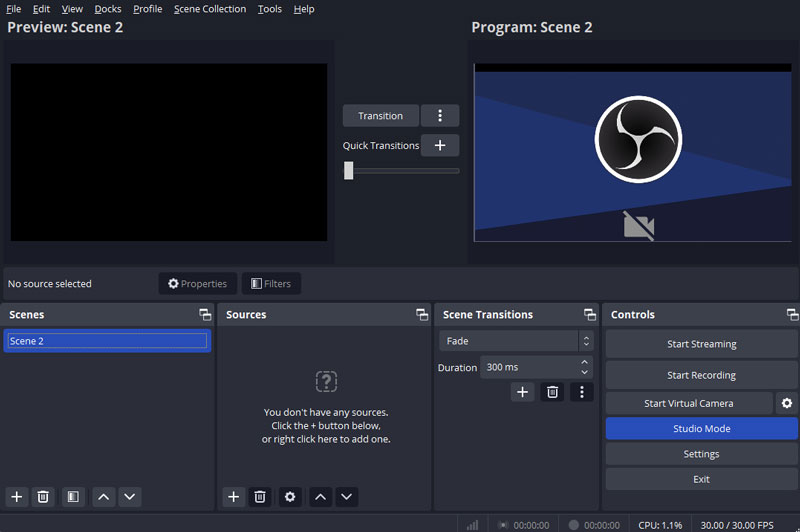
Task: Click the Program output preview
Action: pos(633,152)
